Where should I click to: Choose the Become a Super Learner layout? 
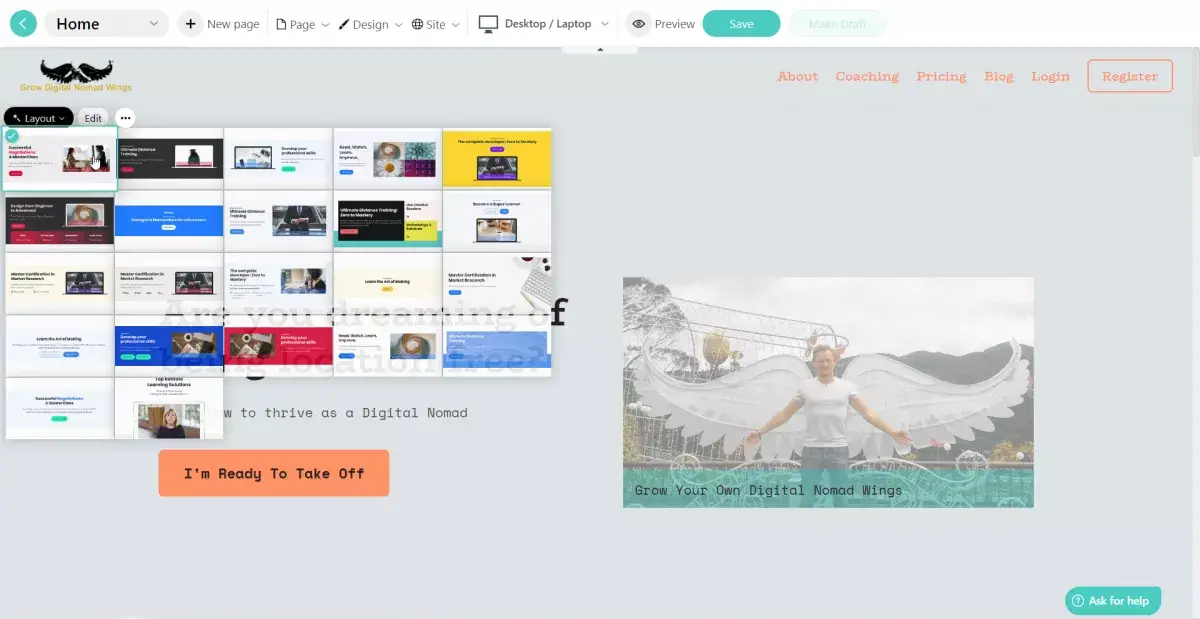coord(497,221)
